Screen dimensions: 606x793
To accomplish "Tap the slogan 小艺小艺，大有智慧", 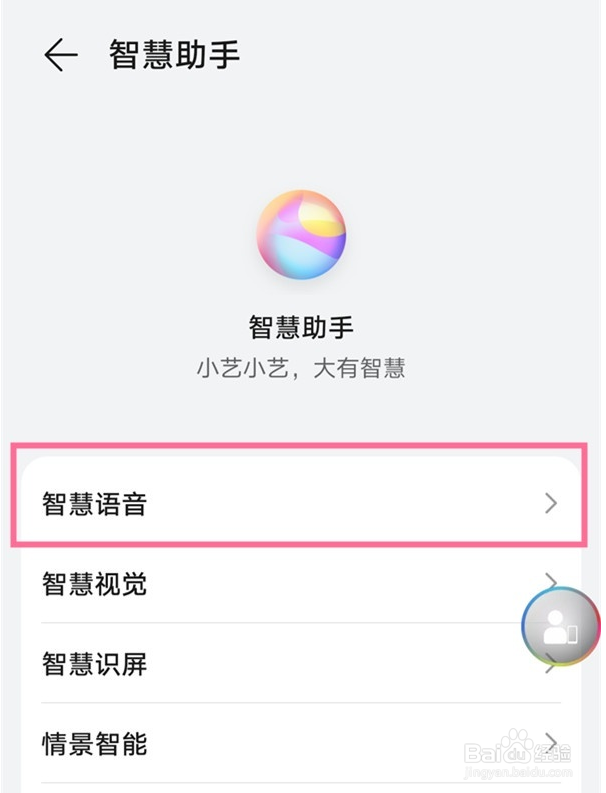I will 301,368.
